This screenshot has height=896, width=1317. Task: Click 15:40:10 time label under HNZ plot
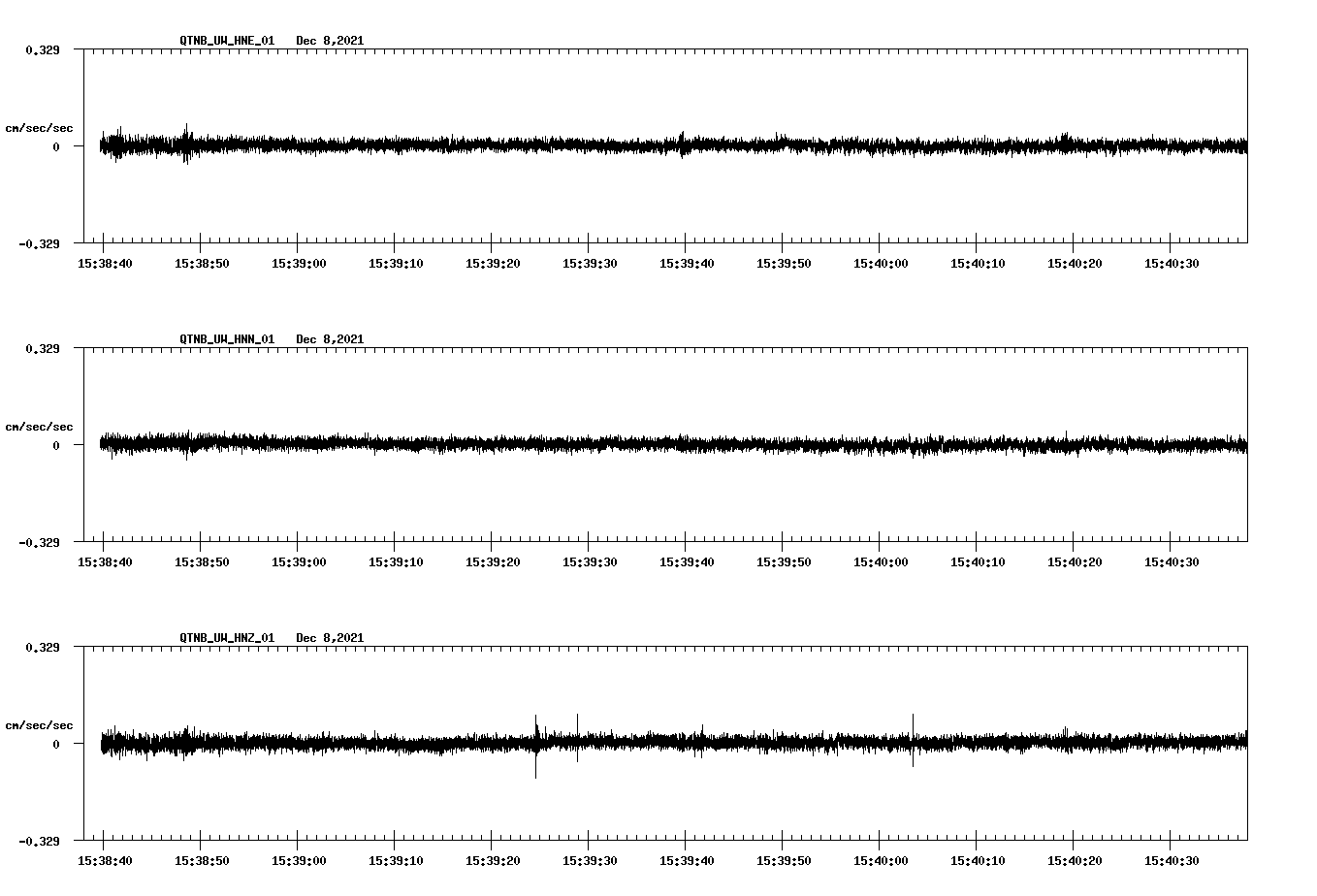(x=978, y=861)
